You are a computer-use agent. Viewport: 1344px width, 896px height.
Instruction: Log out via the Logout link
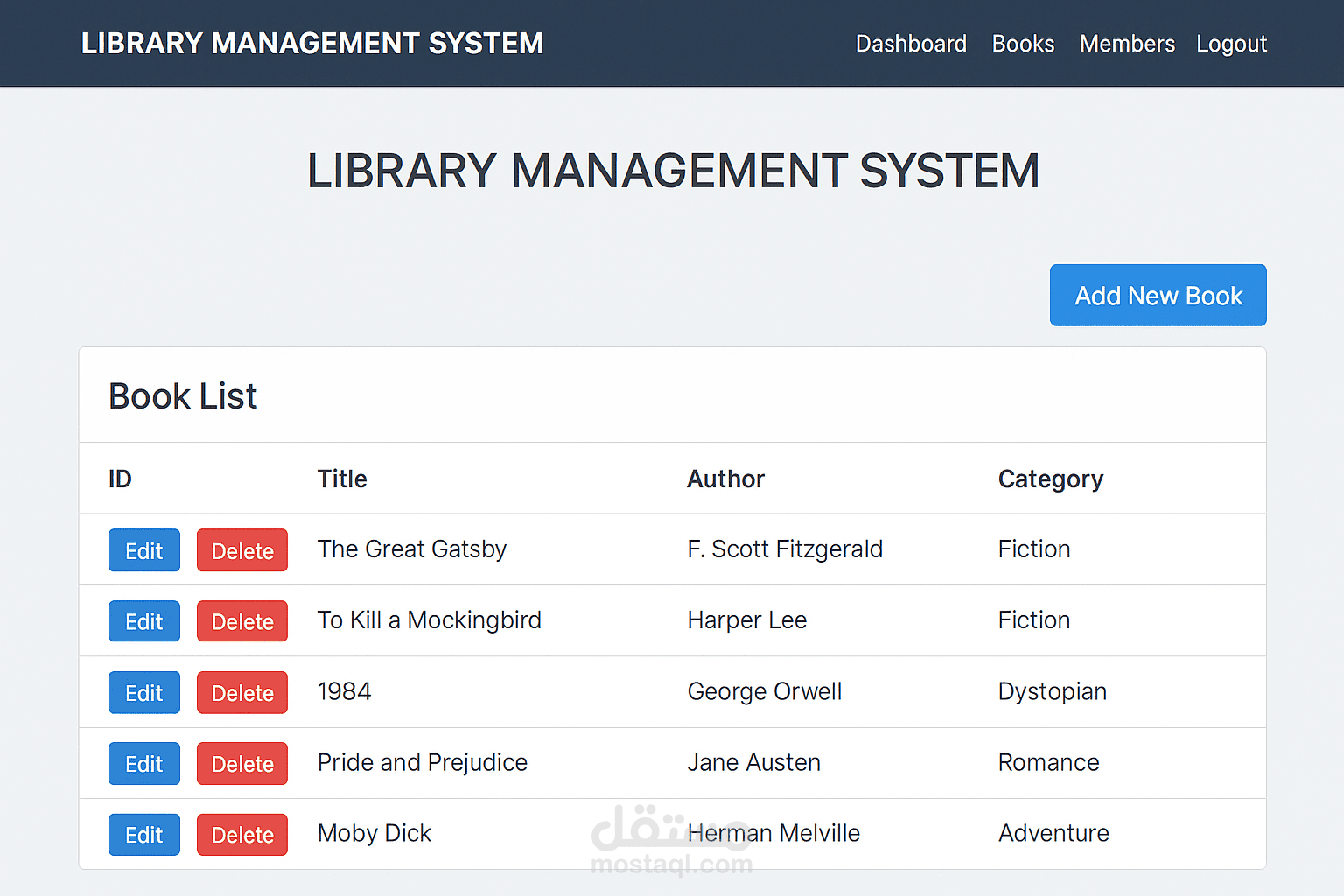[1231, 44]
